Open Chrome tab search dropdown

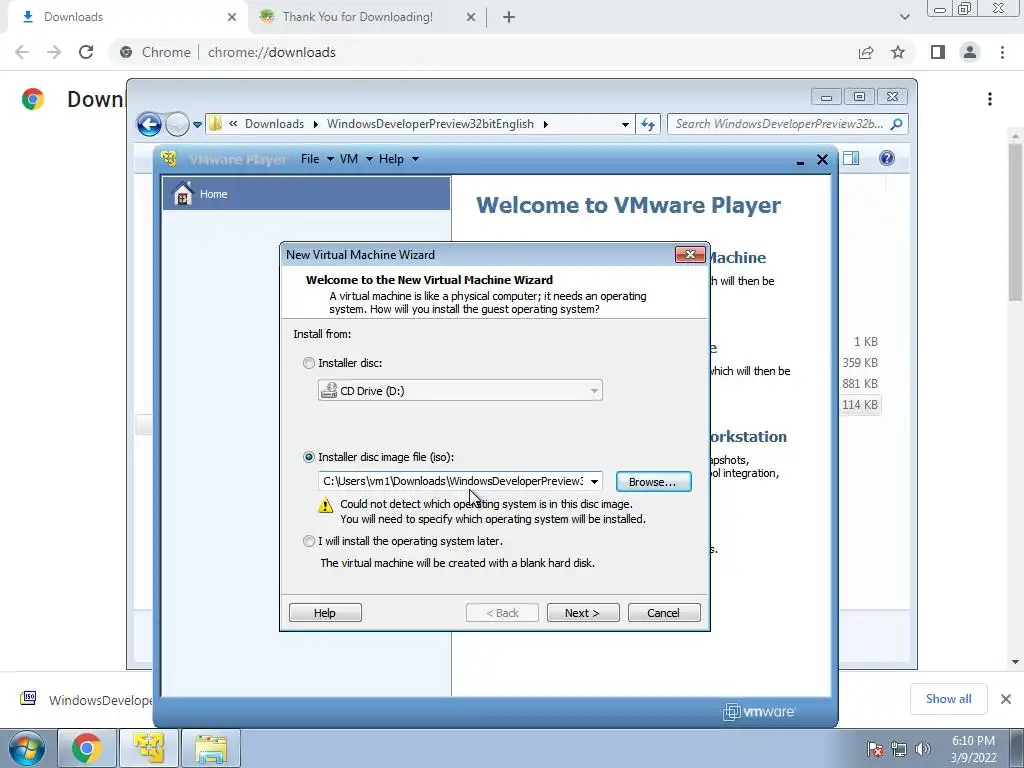(904, 17)
